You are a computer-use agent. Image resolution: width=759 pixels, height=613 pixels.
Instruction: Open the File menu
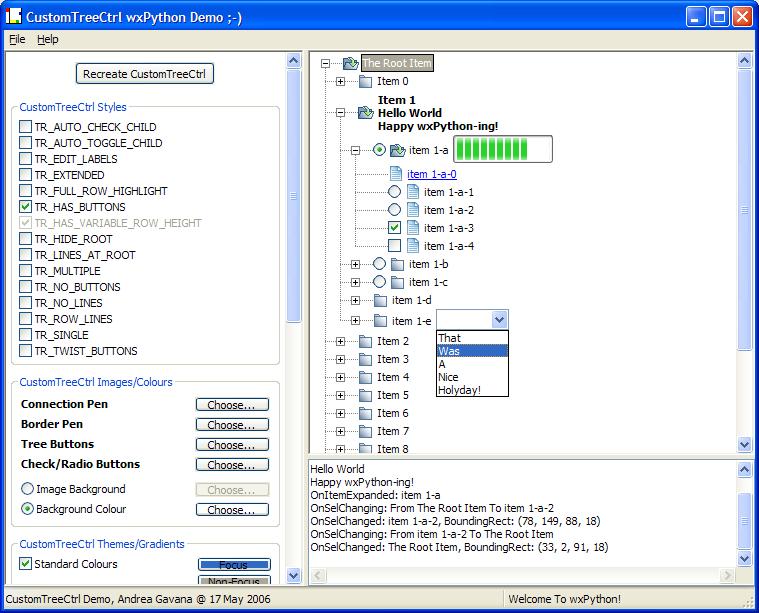click(x=17, y=39)
